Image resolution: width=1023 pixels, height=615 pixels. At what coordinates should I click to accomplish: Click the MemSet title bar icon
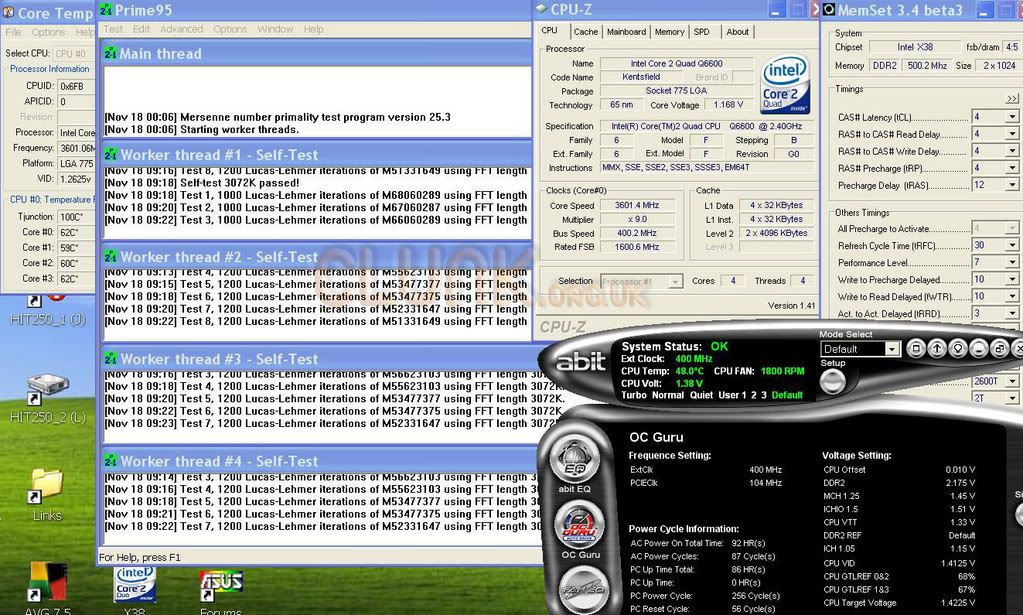pos(829,10)
